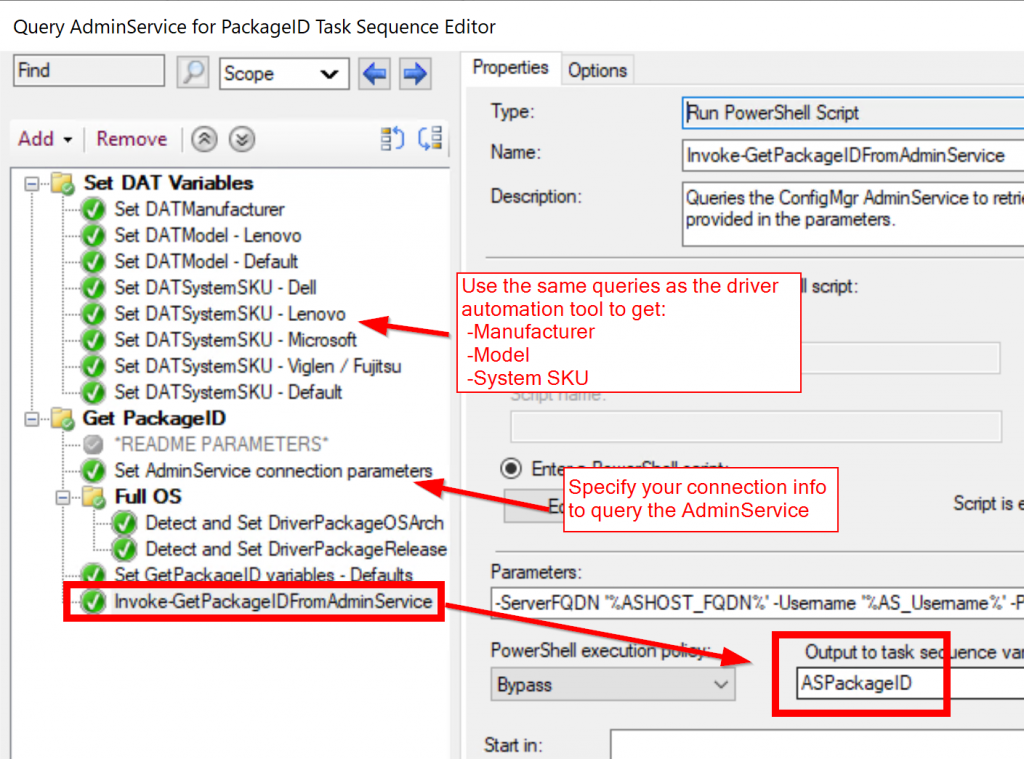Click the collapse all up-chevron icon

pyautogui.click(x=204, y=140)
